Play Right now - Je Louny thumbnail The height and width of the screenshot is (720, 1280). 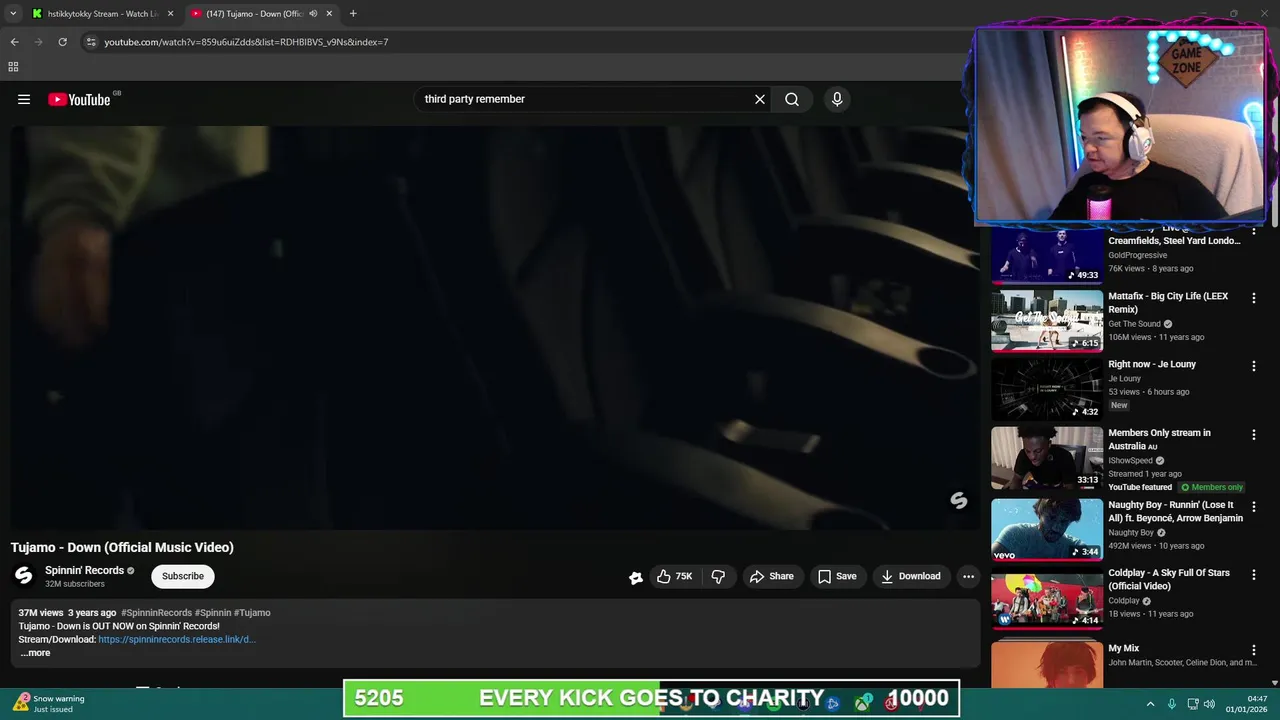[x=1047, y=389]
